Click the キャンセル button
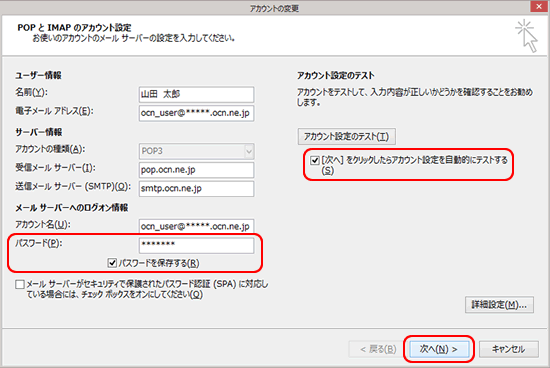 (x=509, y=349)
